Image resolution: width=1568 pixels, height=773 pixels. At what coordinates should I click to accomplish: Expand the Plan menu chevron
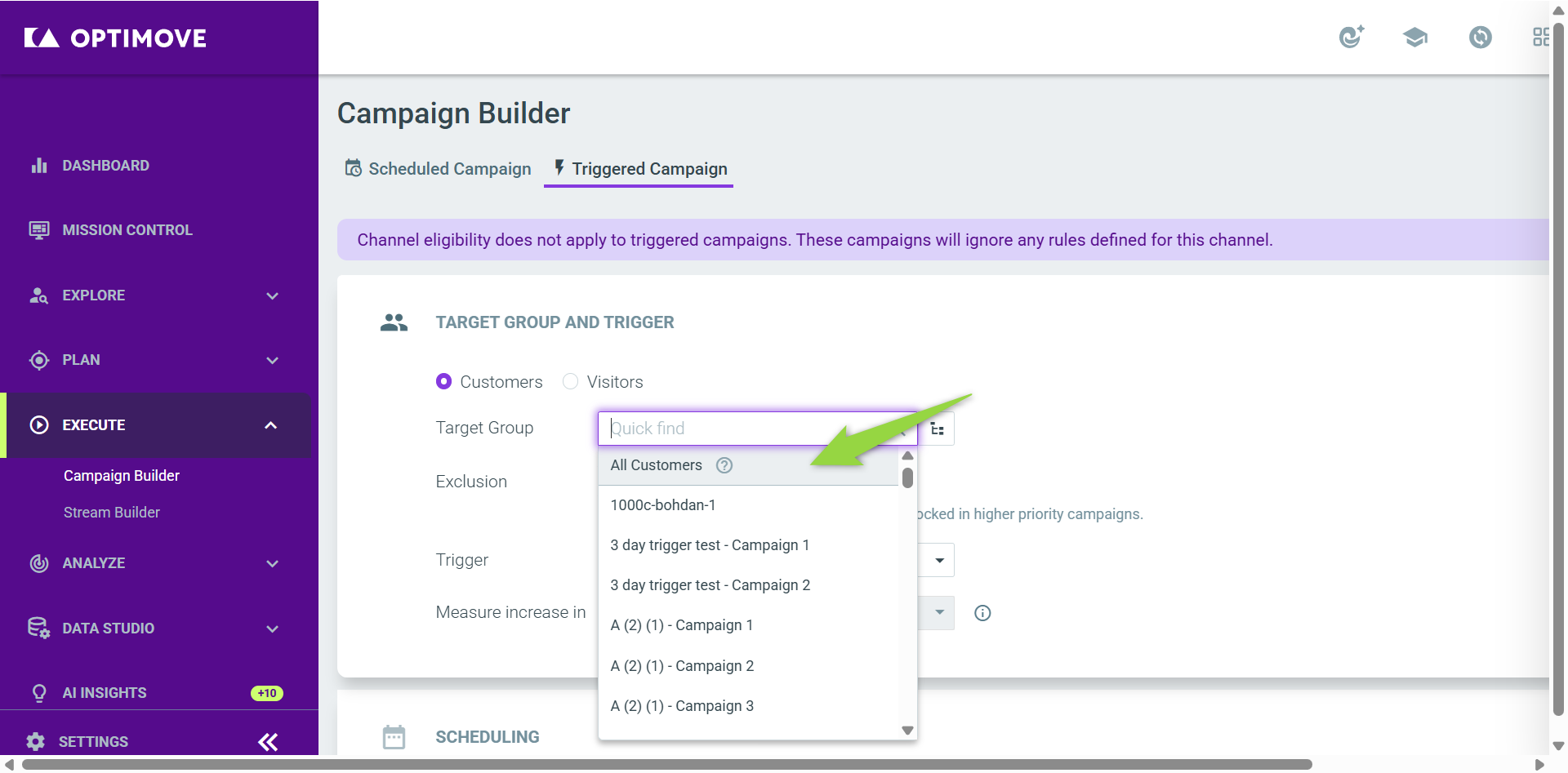pyautogui.click(x=273, y=360)
